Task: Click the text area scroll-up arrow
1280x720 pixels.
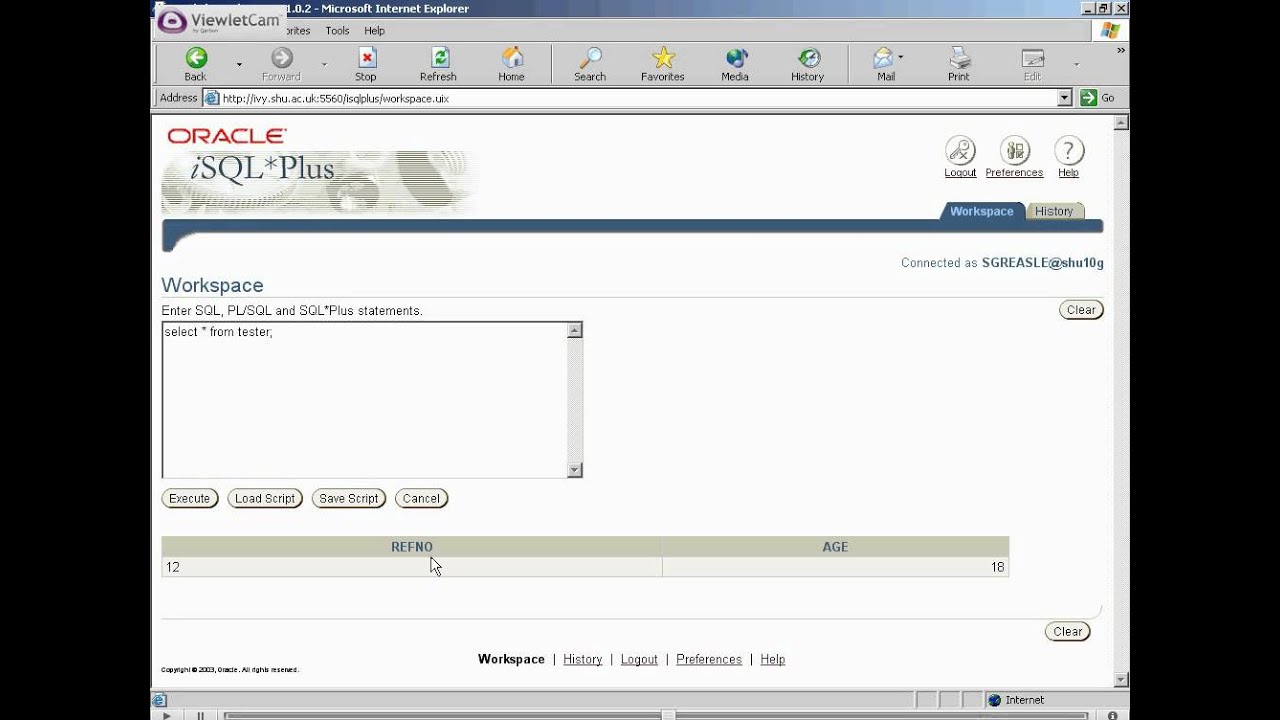Action: tap(574, 330)
